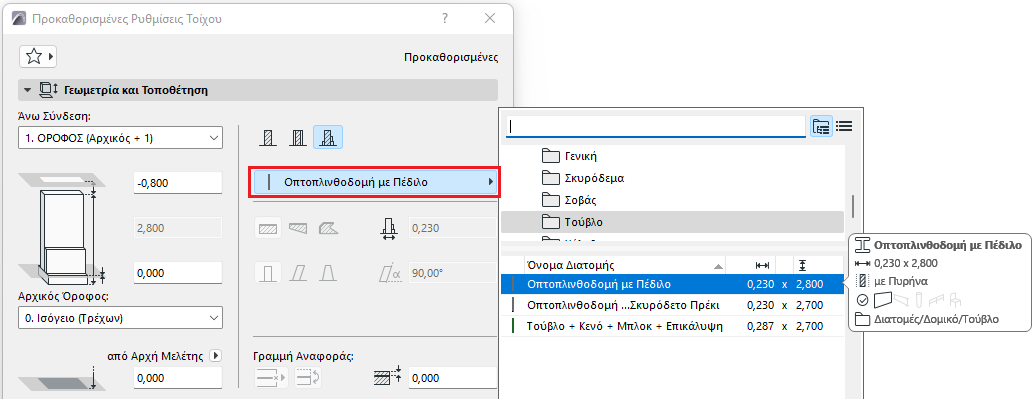
Task: Click the profile search input field
Action: click(x=655, y=126)
